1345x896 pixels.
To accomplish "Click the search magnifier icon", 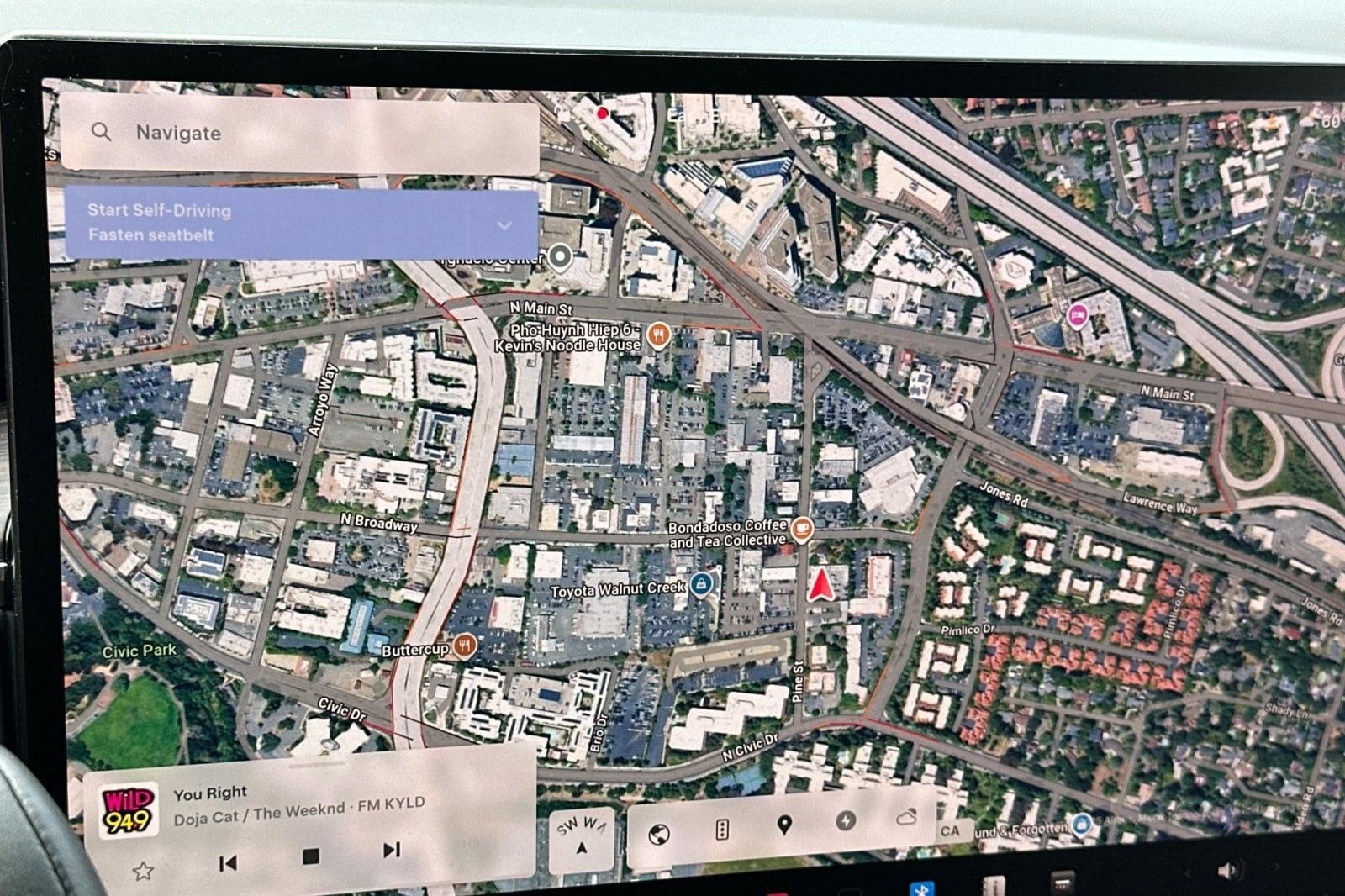I will coord(101,132).
